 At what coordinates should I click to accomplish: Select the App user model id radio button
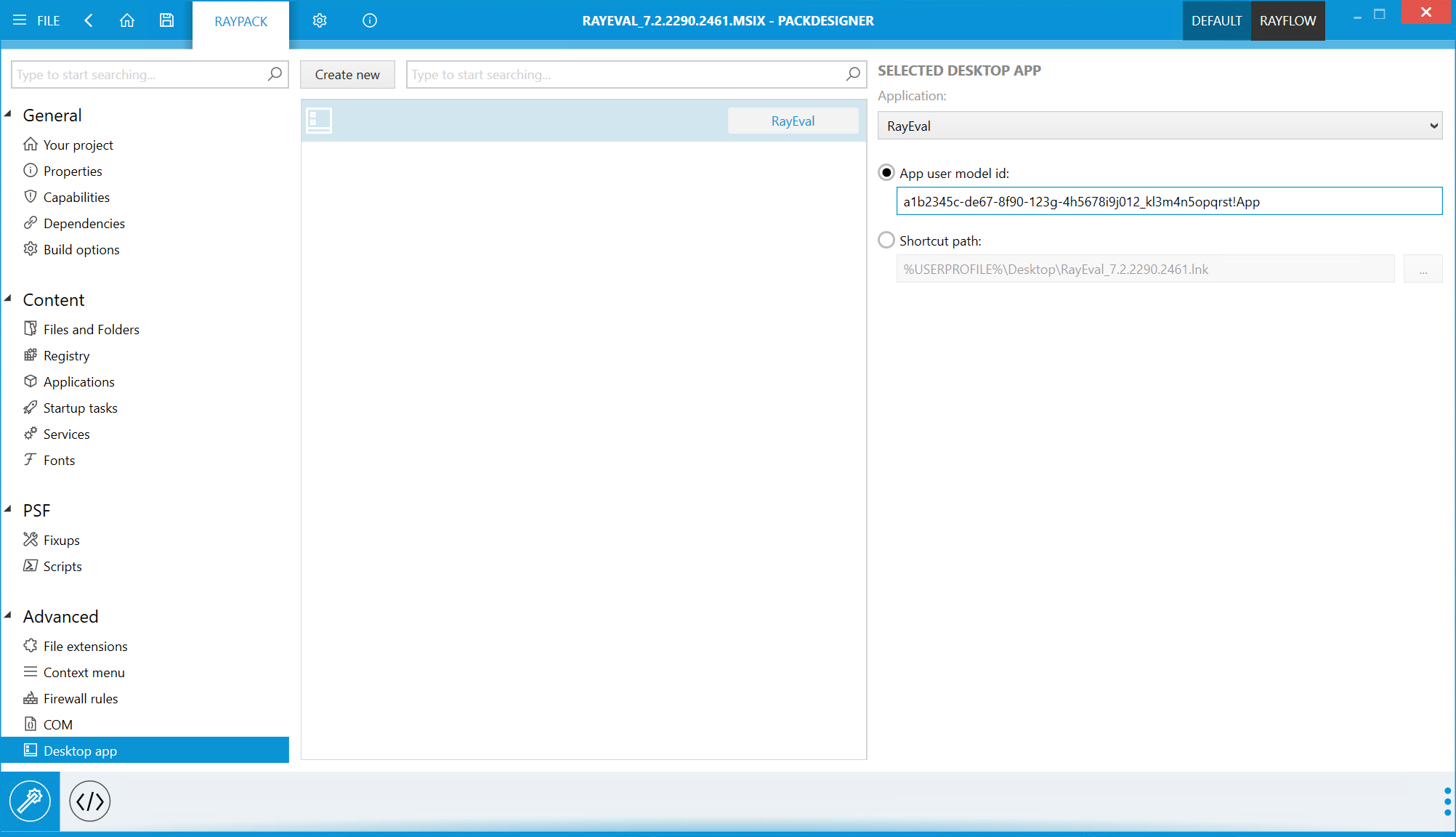point(885,172)
